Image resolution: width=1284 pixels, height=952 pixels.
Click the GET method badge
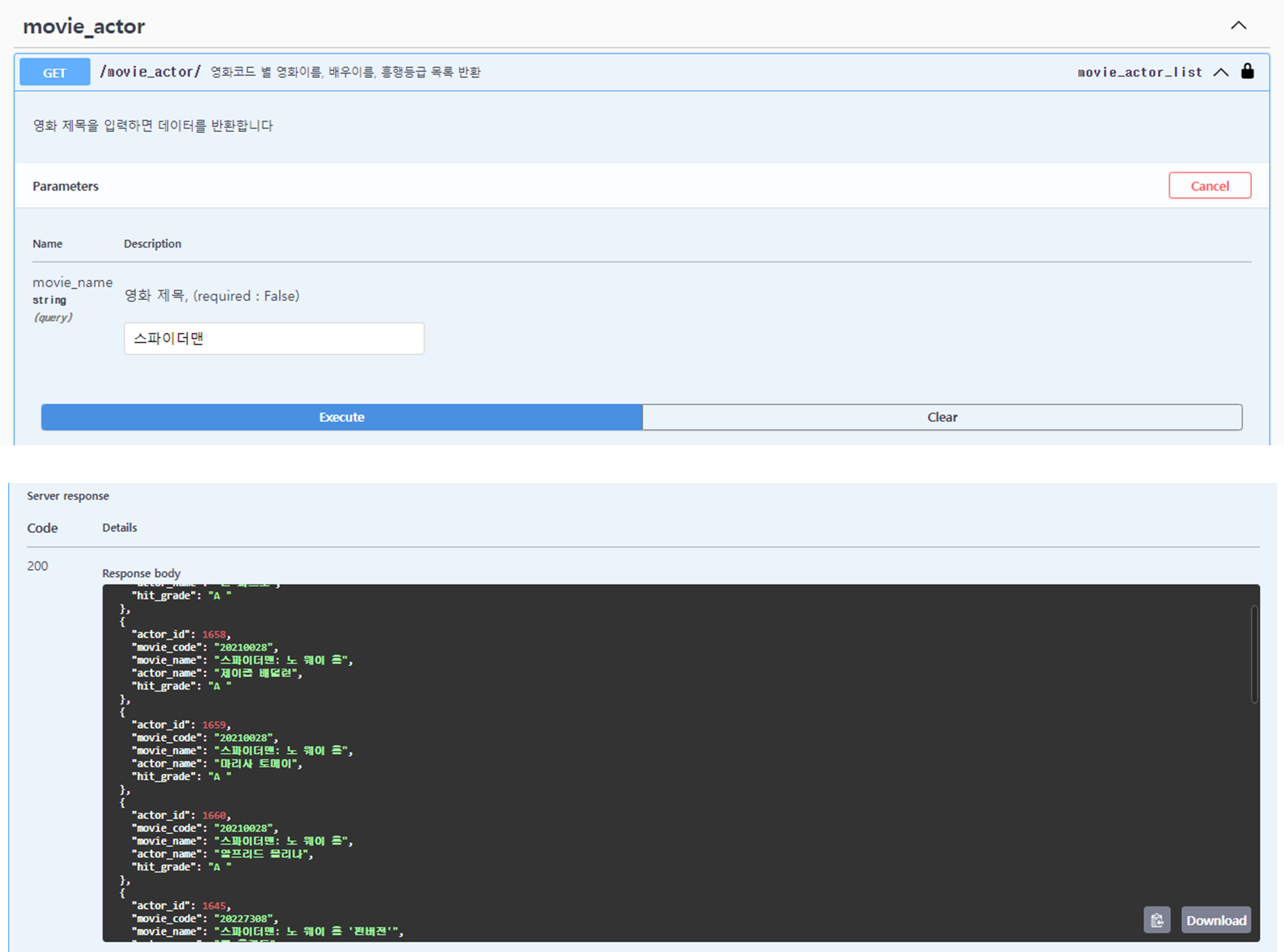point(55,72)
